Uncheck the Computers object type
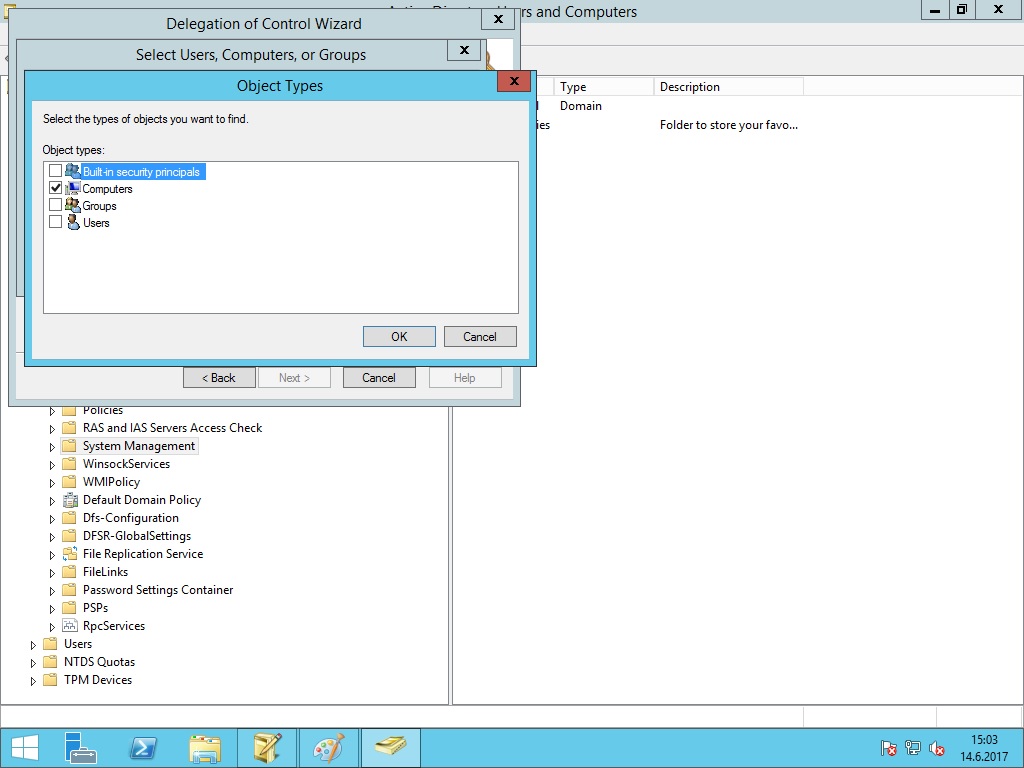 [x=56, y=188]
